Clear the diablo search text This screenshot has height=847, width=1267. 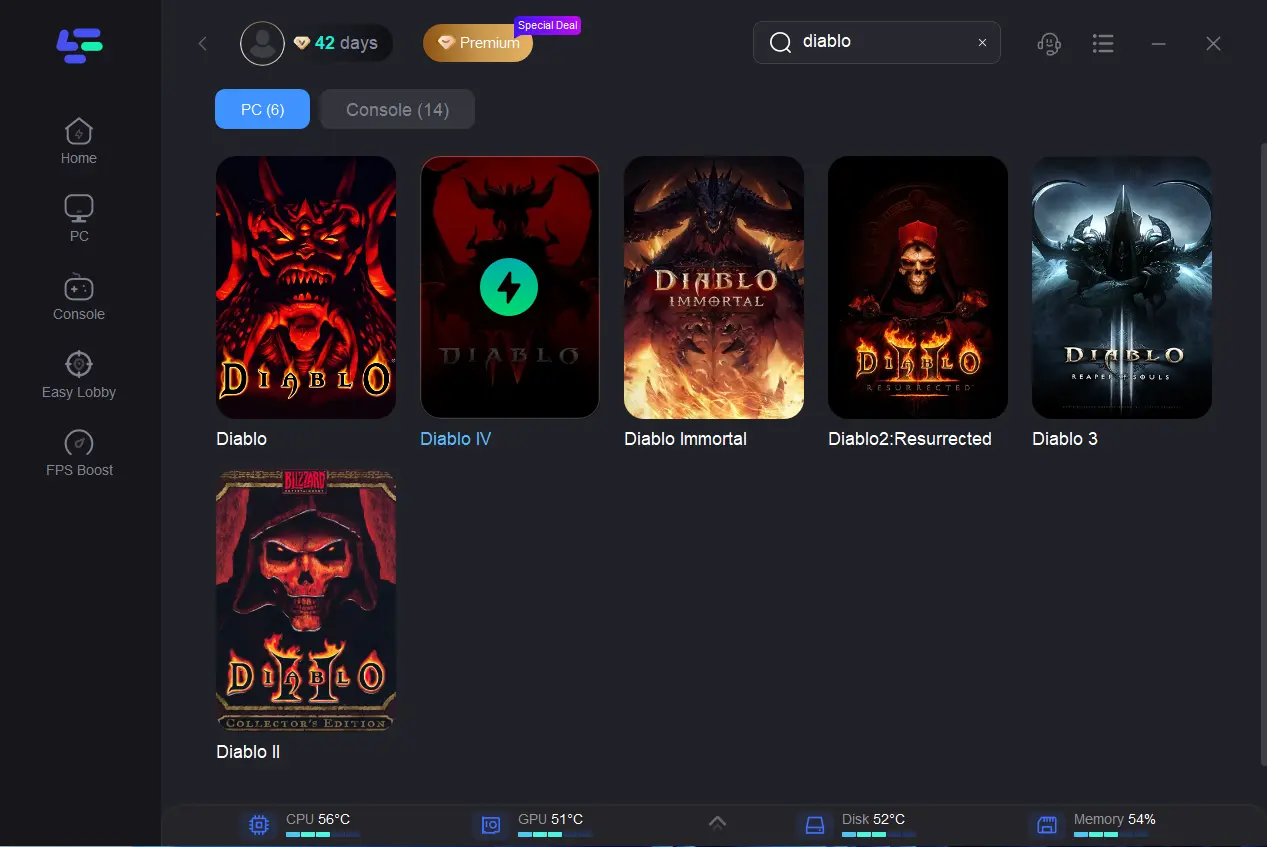[982, 43]
